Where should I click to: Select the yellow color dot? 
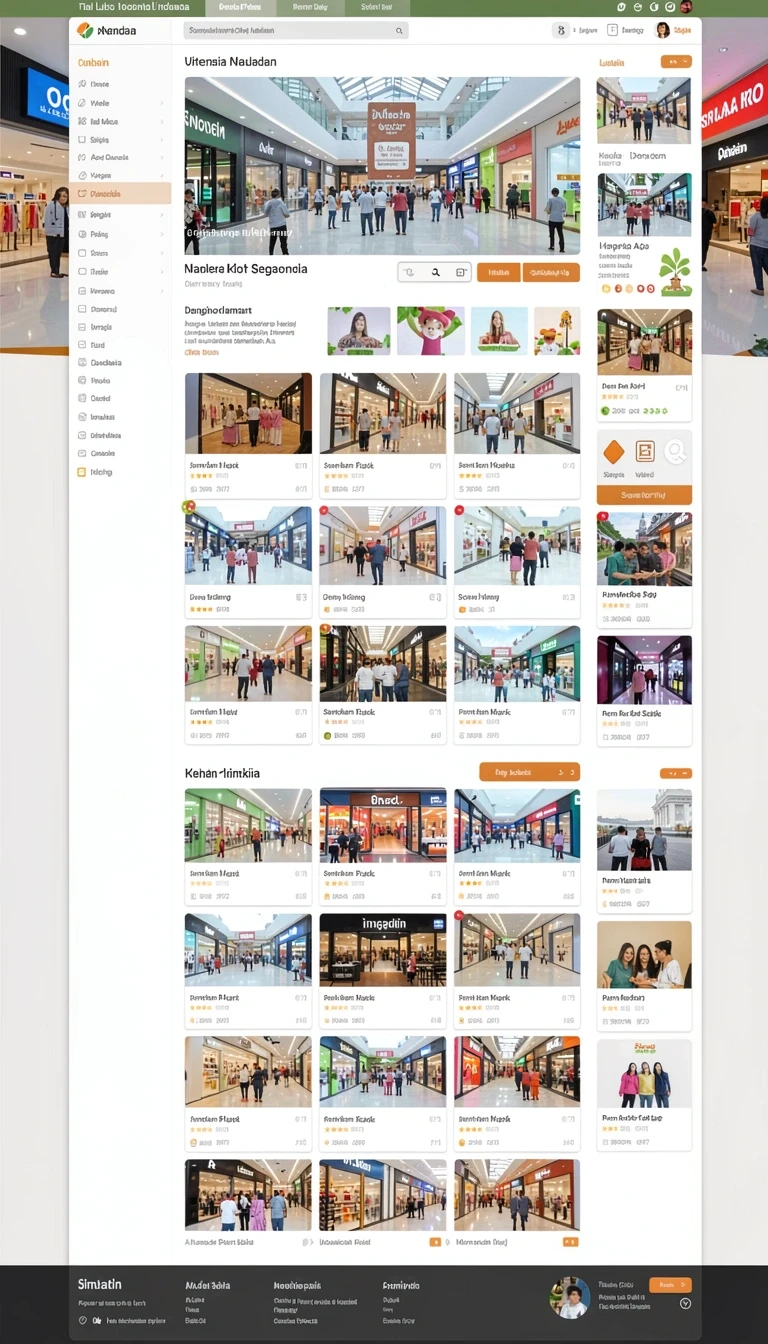606,289
